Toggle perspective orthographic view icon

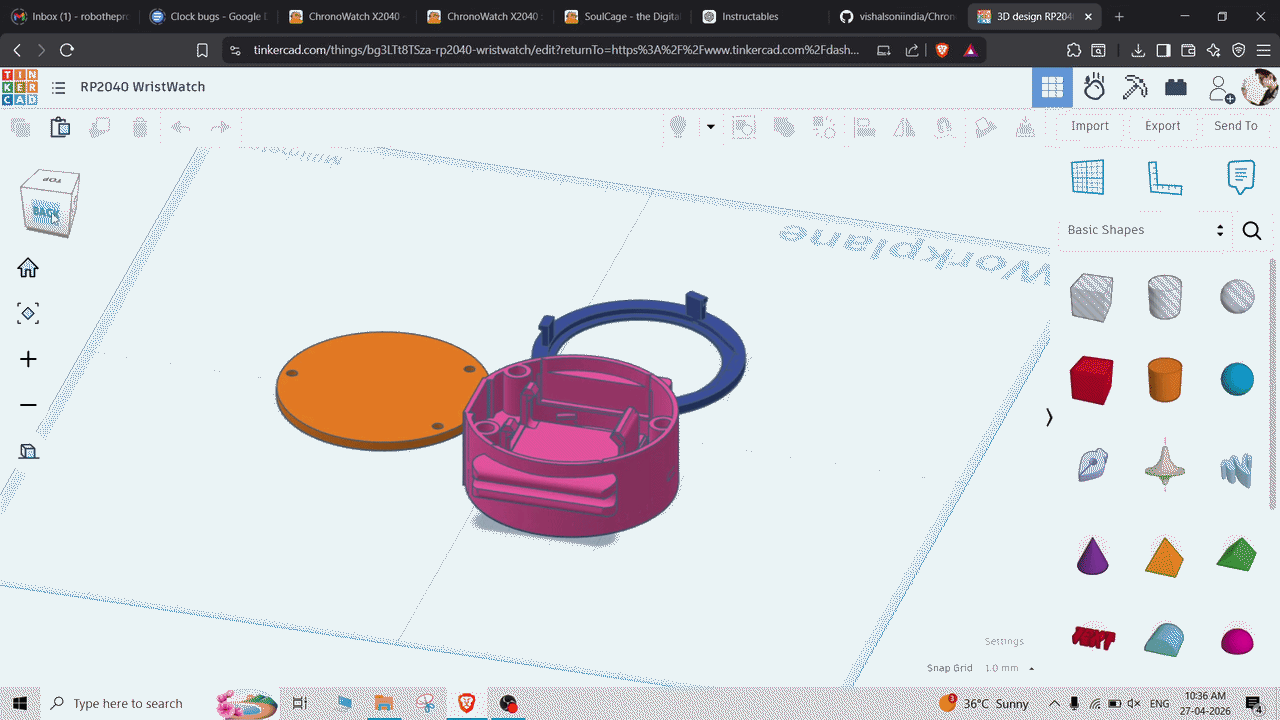pos(28,451)
